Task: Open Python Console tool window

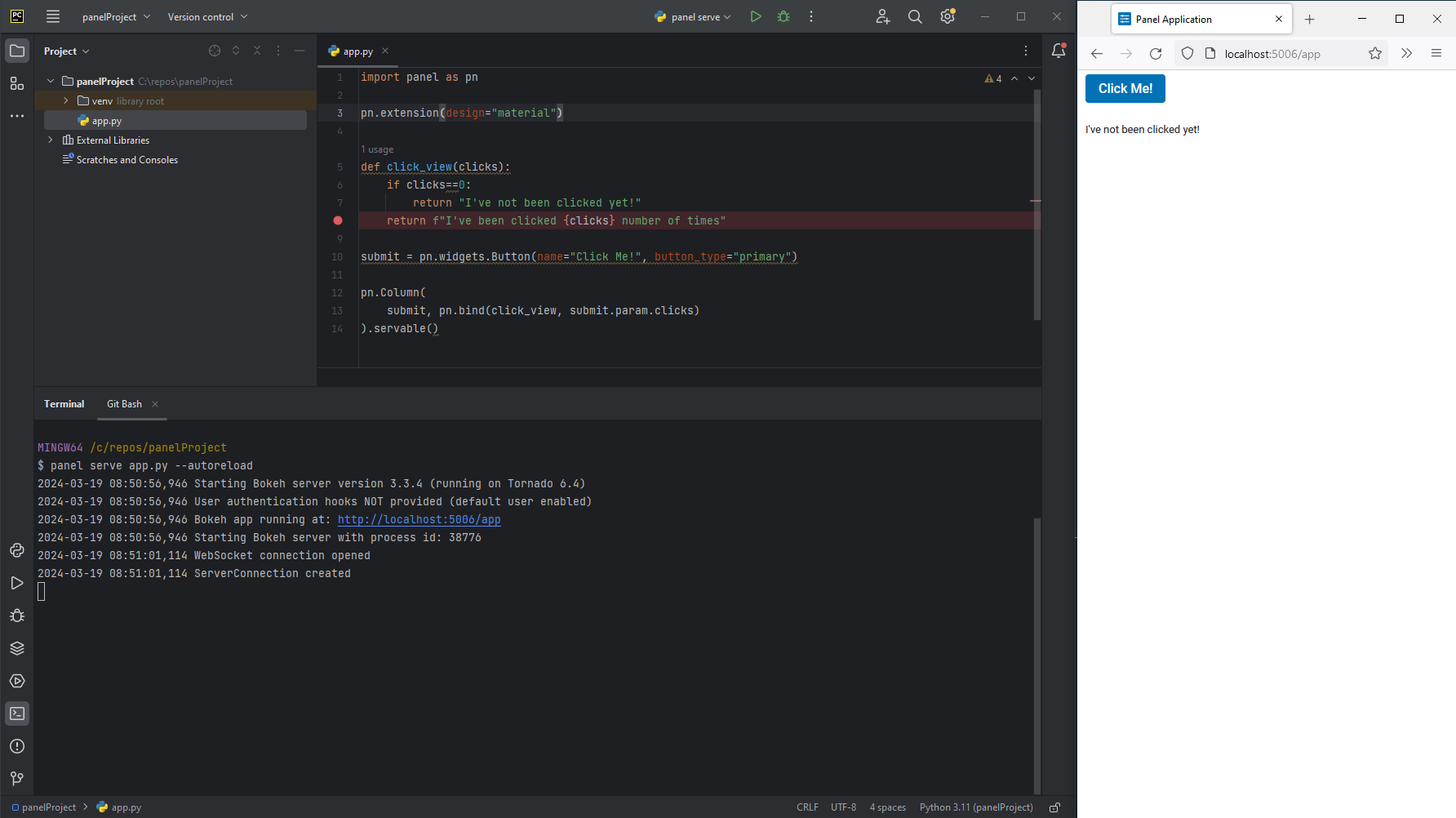Action: tap(17, 550)
